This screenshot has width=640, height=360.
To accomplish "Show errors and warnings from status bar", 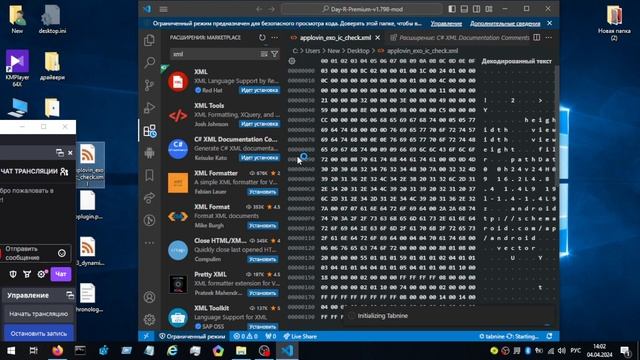I will click(x=246, y=336).
